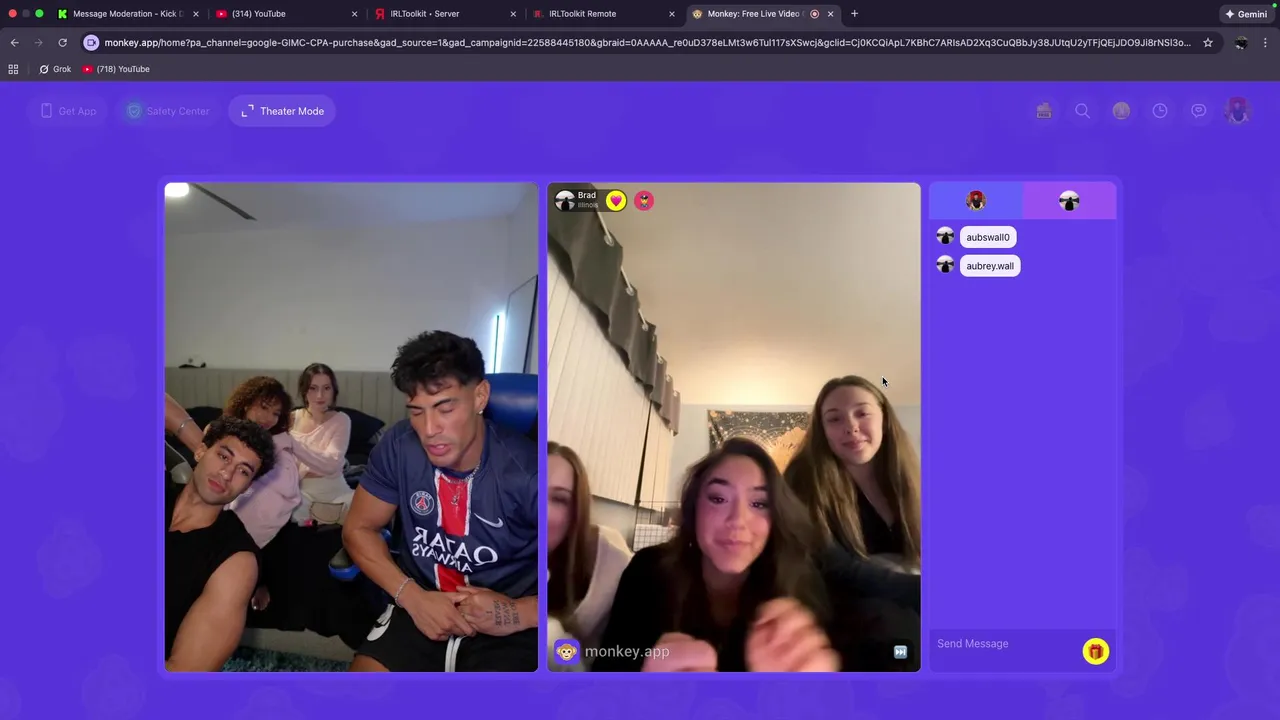Image resolution: width=1280 pixels, height=720 pixels.
Task: Open the Safety Center
Action: (x=167, y=111)
